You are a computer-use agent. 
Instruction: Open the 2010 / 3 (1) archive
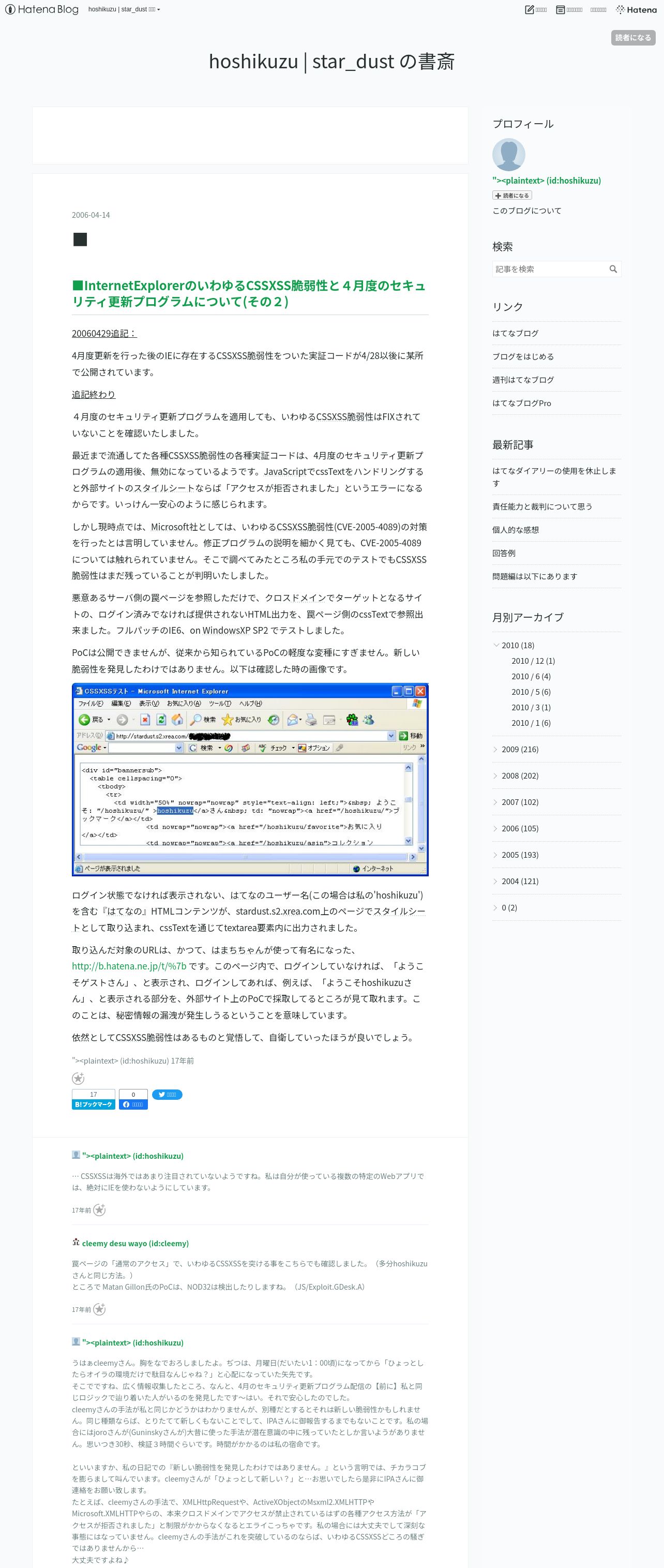pyautogui.click(x=531, y=707)
